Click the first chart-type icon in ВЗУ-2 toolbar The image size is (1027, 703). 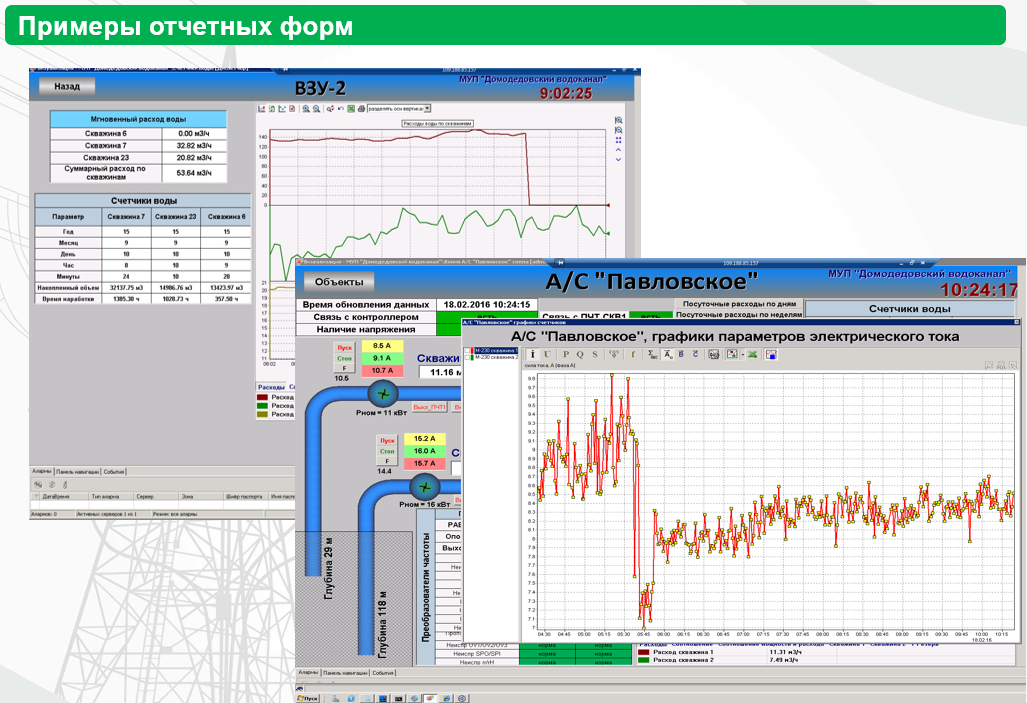pos(261,109)
